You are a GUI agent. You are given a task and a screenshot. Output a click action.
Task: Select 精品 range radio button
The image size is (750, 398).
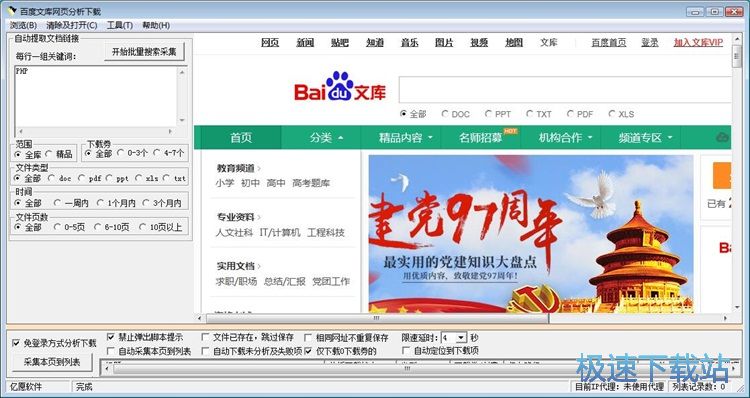pos(48,154)
